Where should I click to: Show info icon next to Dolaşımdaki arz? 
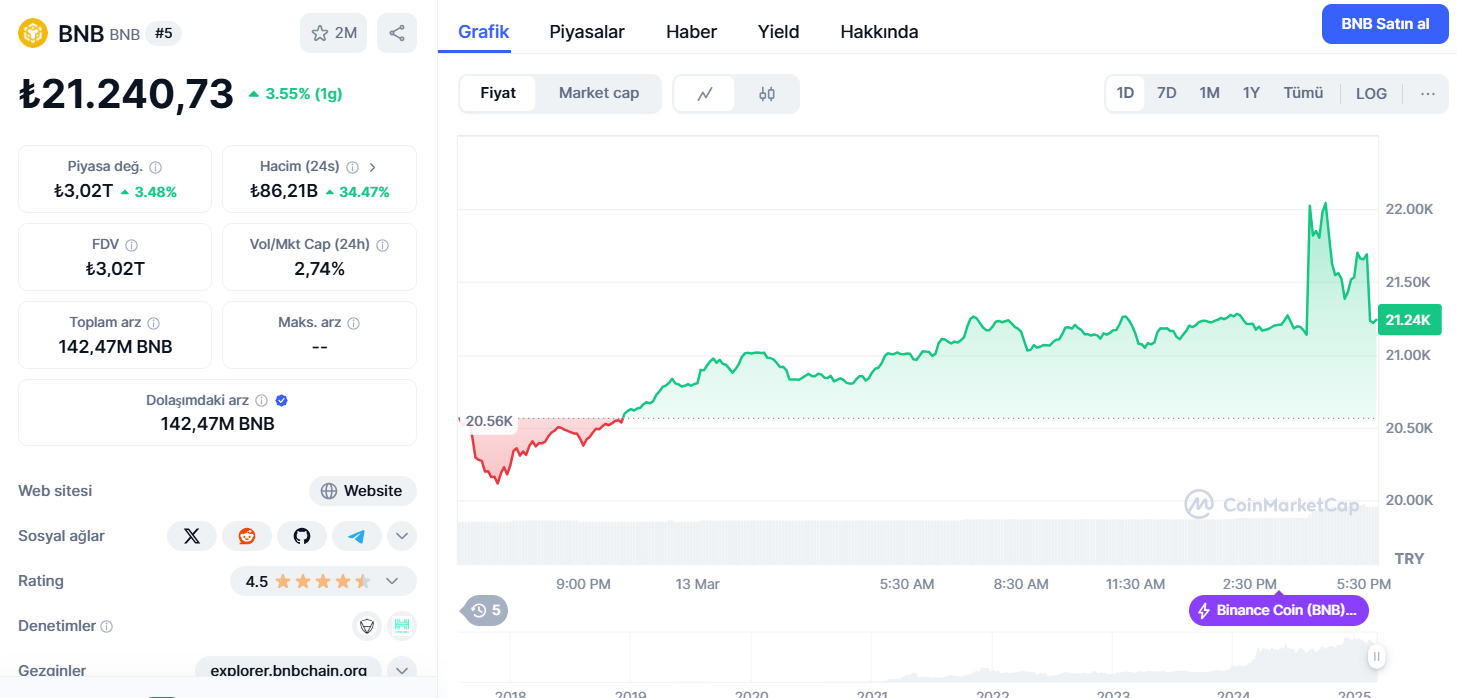(x=261, y=400)
